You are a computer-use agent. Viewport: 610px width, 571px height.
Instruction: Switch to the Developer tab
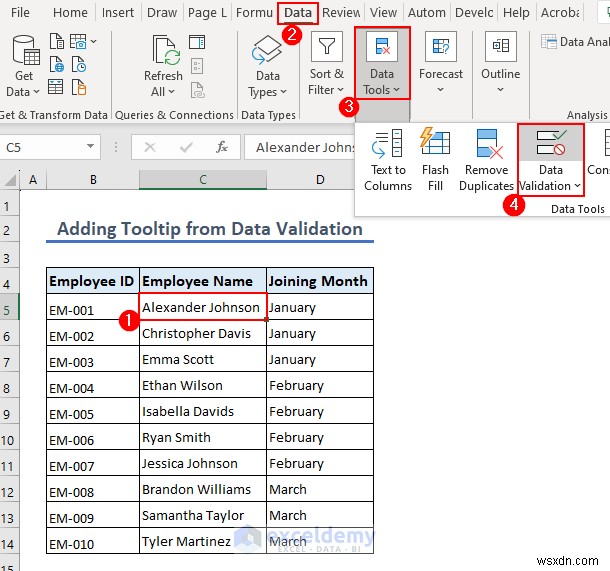(474, 13)
